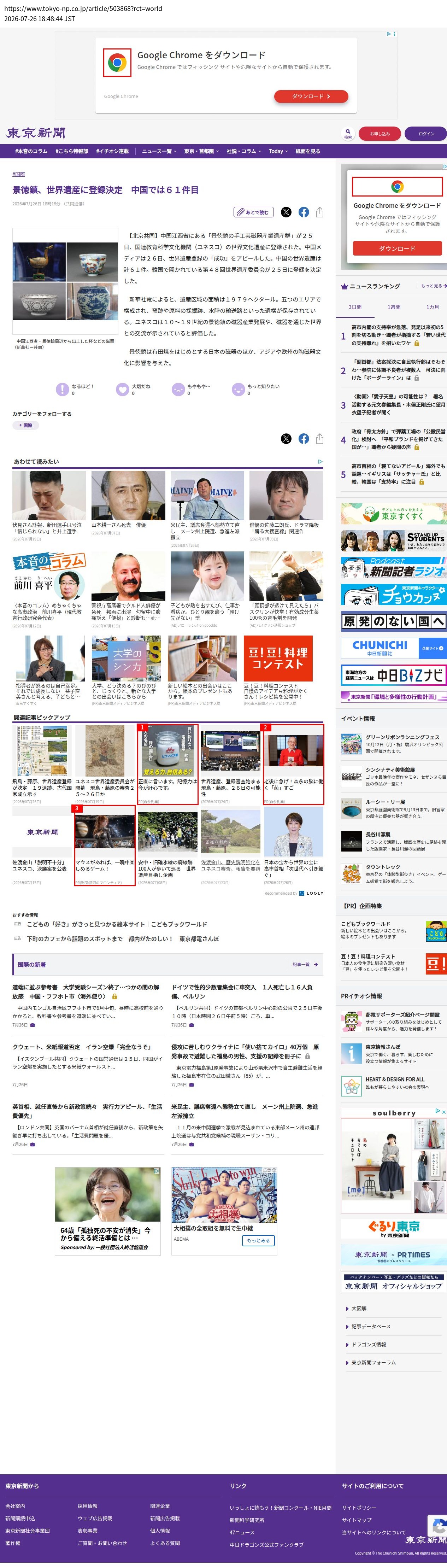Viewport: 447px width, 1568px height.
Task: Open CHUNICHI 中日新聞社 banner
Action: 394,648
